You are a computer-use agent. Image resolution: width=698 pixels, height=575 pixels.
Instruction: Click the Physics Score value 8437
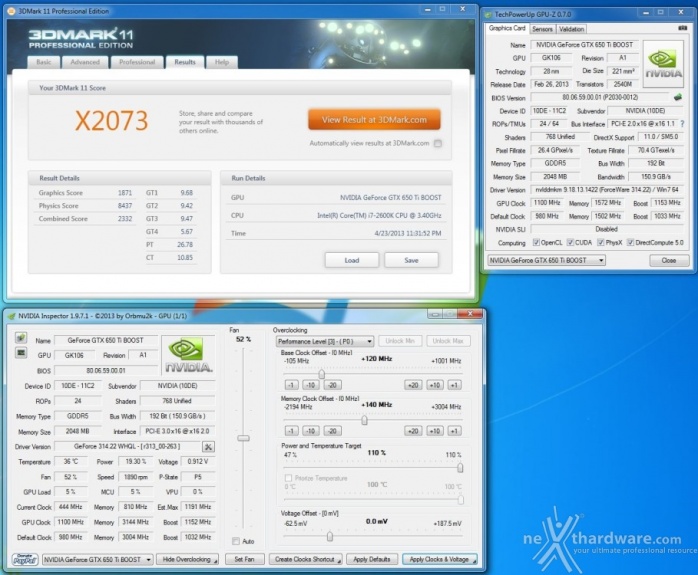click(x=125, y=206)
